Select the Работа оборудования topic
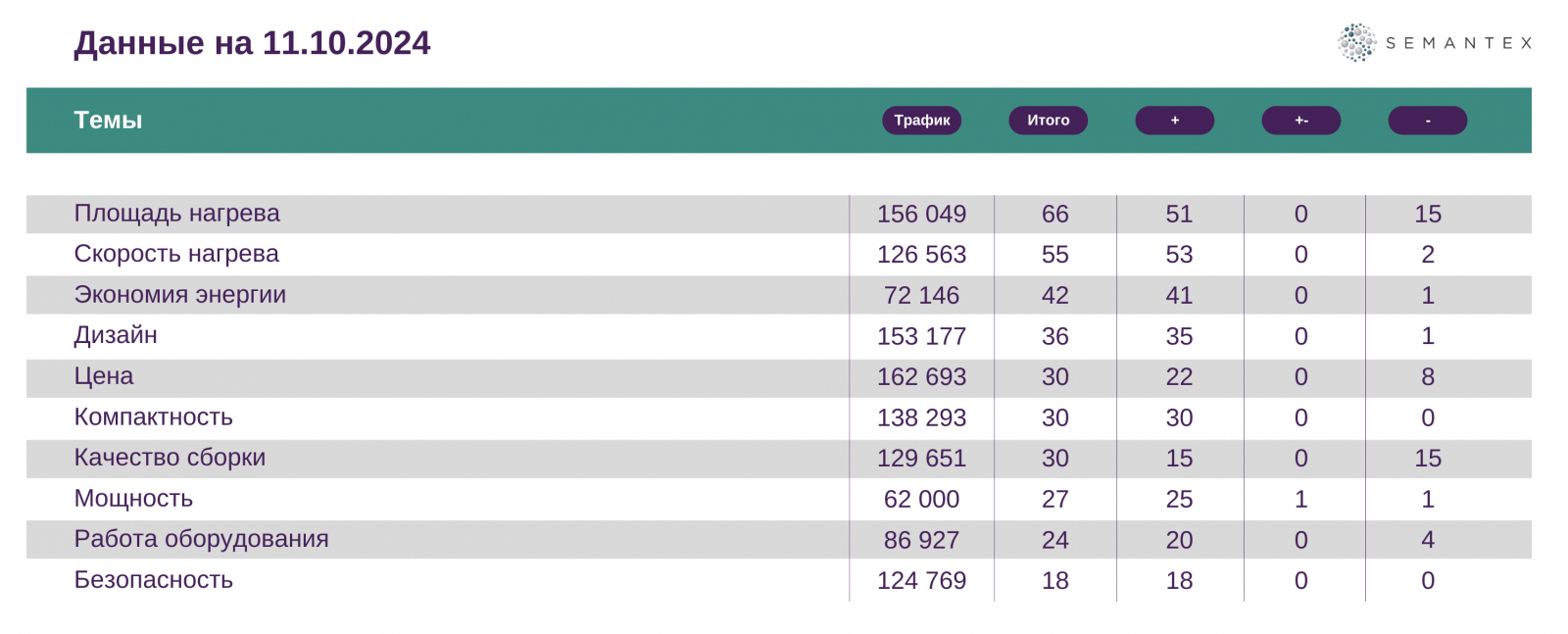This screenshot has height=634, width=1568. point(201,539)
